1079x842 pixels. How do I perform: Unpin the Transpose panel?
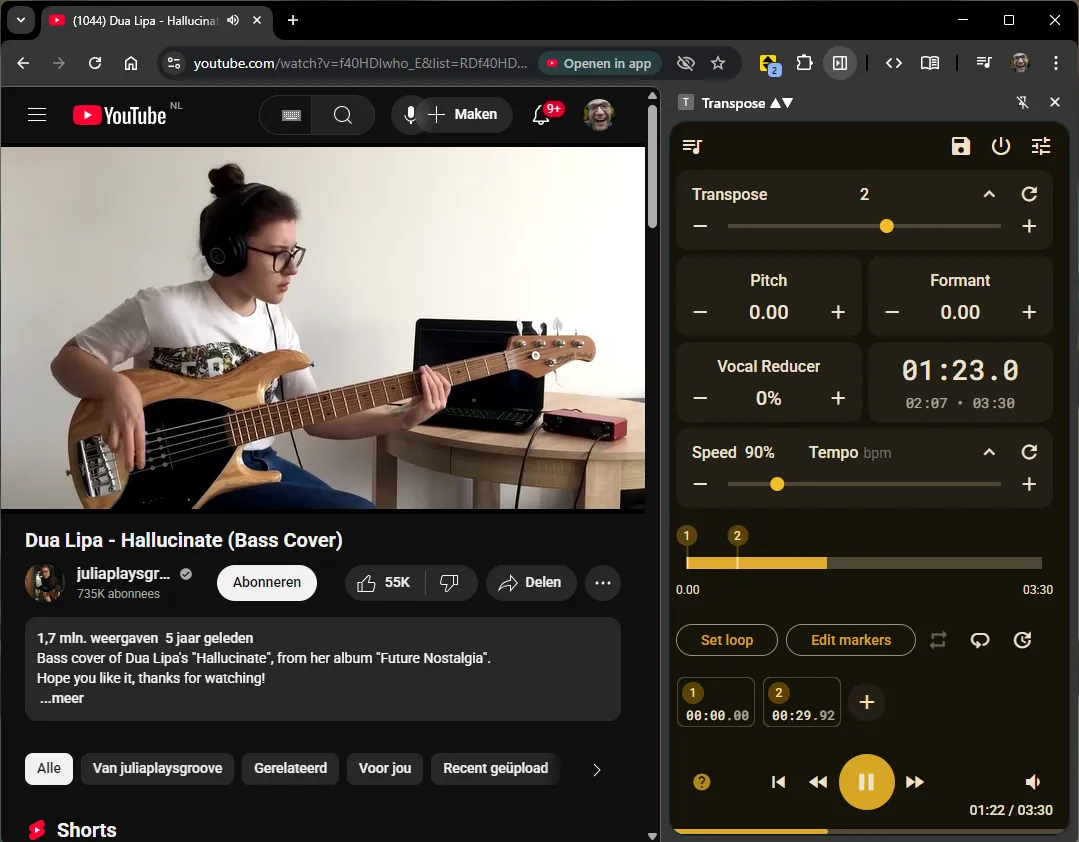1022,102
